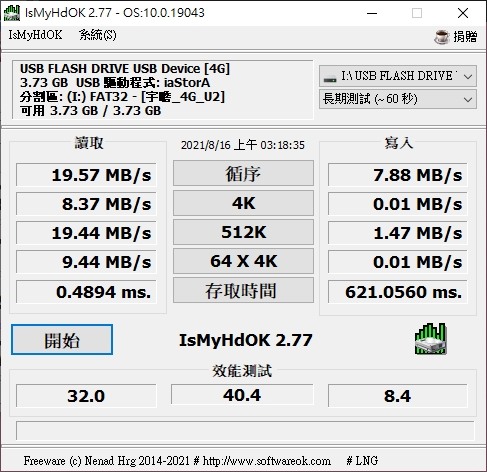
Task: Click the 64 X 4K test button
Action: [x=243, y=261]
